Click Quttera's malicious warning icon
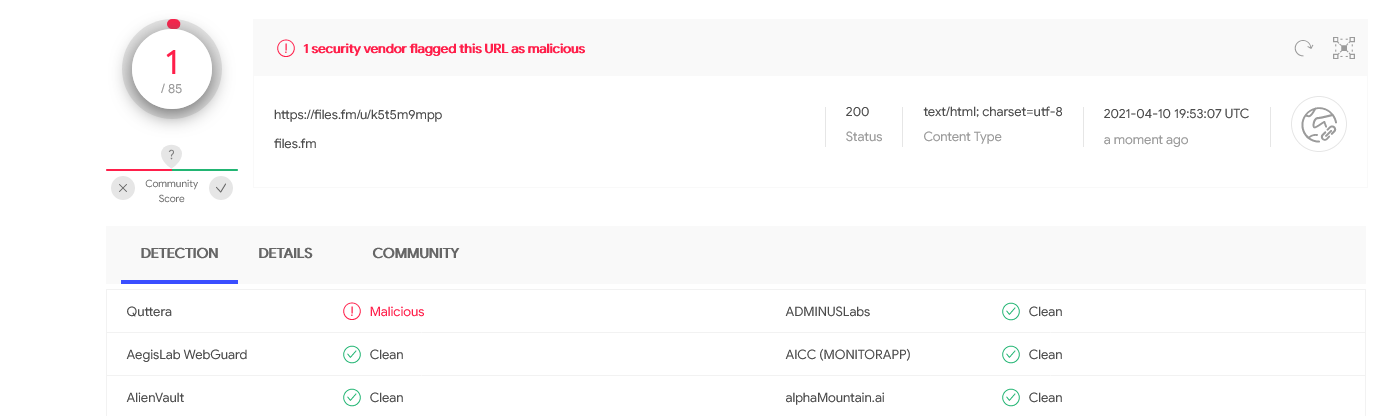This screenshot has width=1380, height=416. (352, 311)
